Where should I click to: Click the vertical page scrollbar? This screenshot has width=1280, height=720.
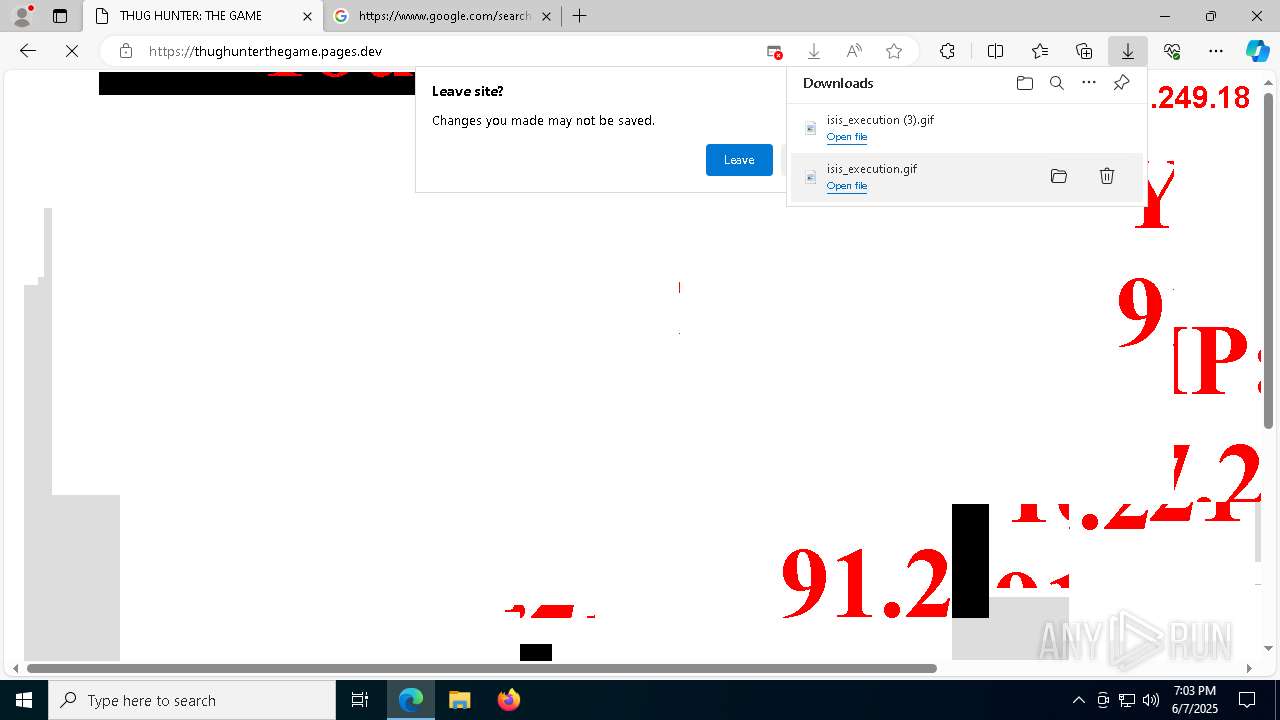click(1269, 260)
